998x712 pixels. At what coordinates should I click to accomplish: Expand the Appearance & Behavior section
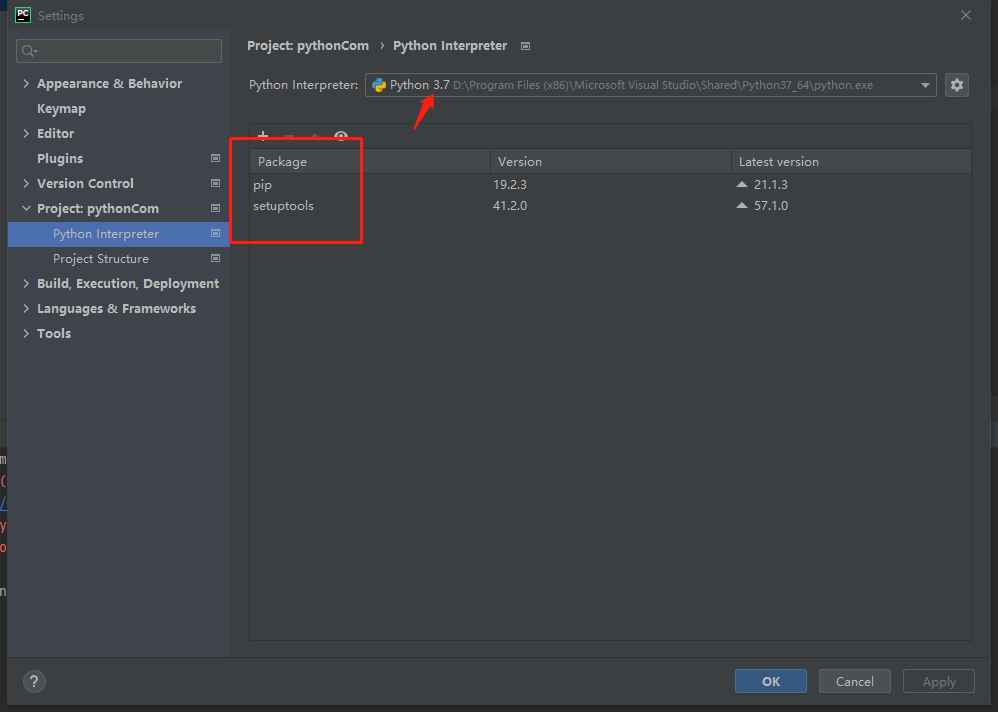coord(27,83)
